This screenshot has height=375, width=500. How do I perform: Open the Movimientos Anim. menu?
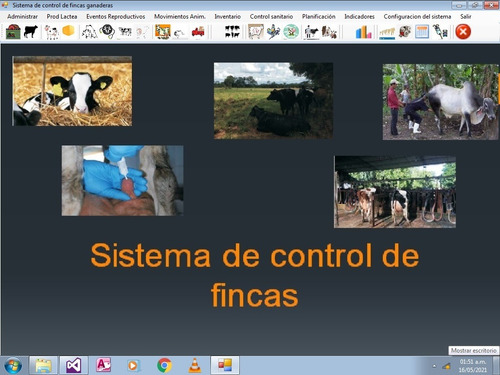point(180,16)
